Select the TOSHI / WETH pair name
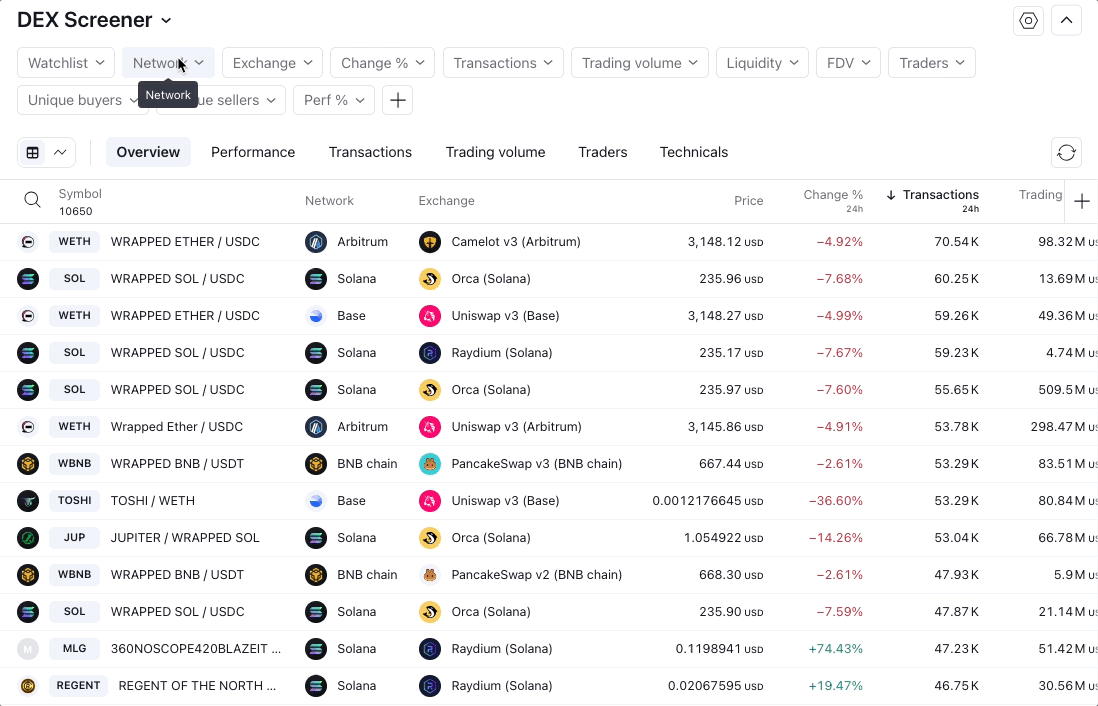This screenshot has height=706, width=1098. [153, 501]
